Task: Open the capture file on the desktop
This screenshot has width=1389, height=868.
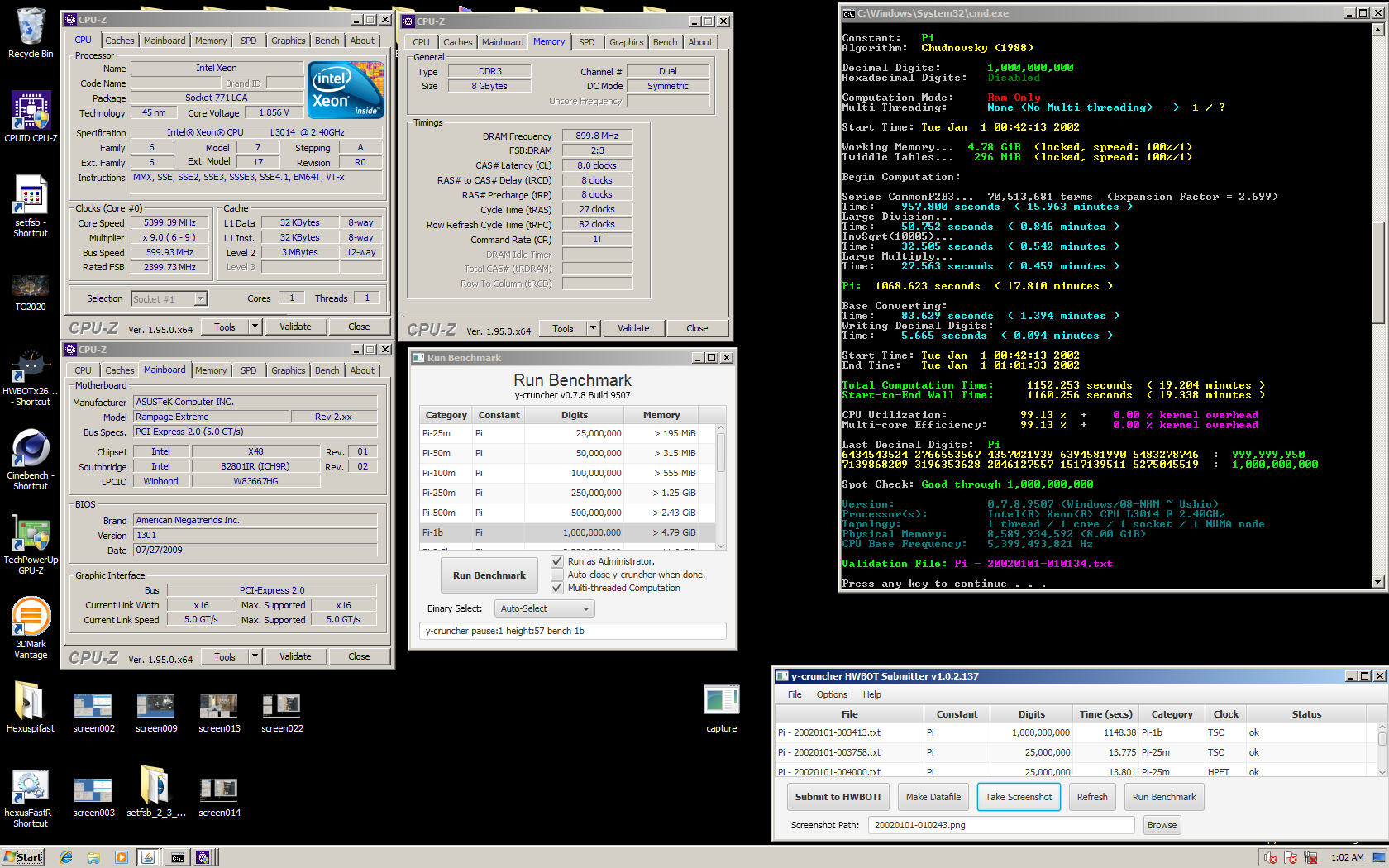Action: click(x=722, y=708)
